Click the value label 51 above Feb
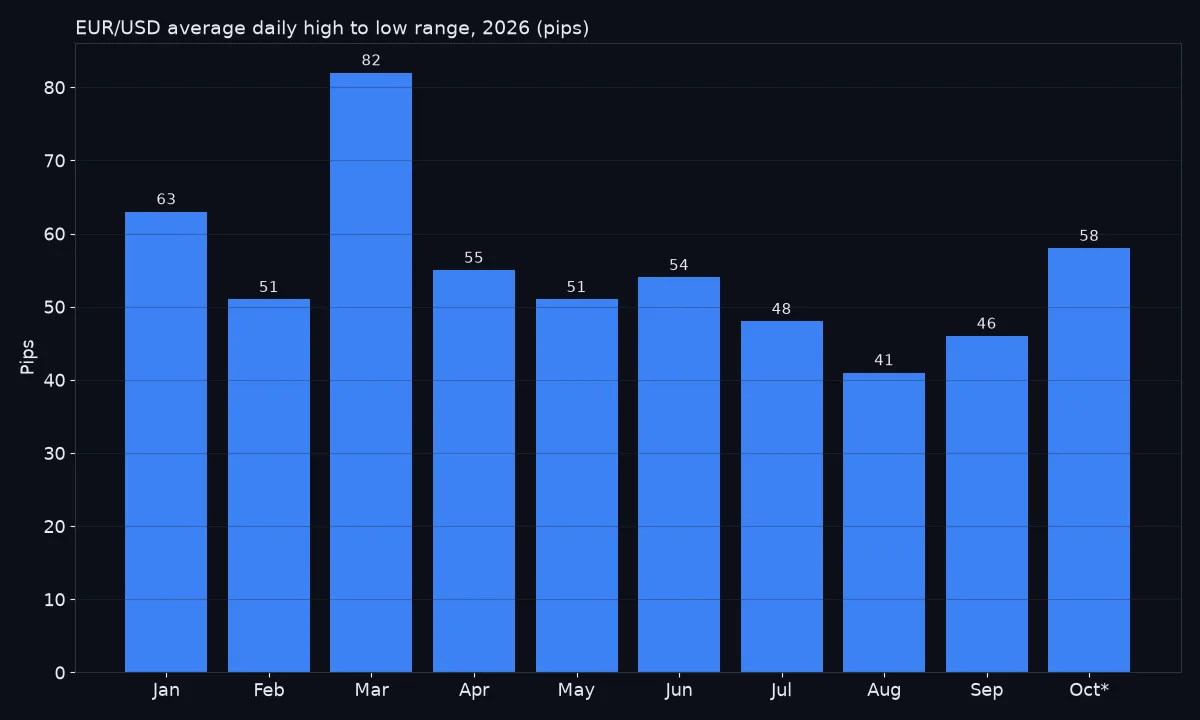This screenshot has height=720, width=1200. click(x=269, y=287)
